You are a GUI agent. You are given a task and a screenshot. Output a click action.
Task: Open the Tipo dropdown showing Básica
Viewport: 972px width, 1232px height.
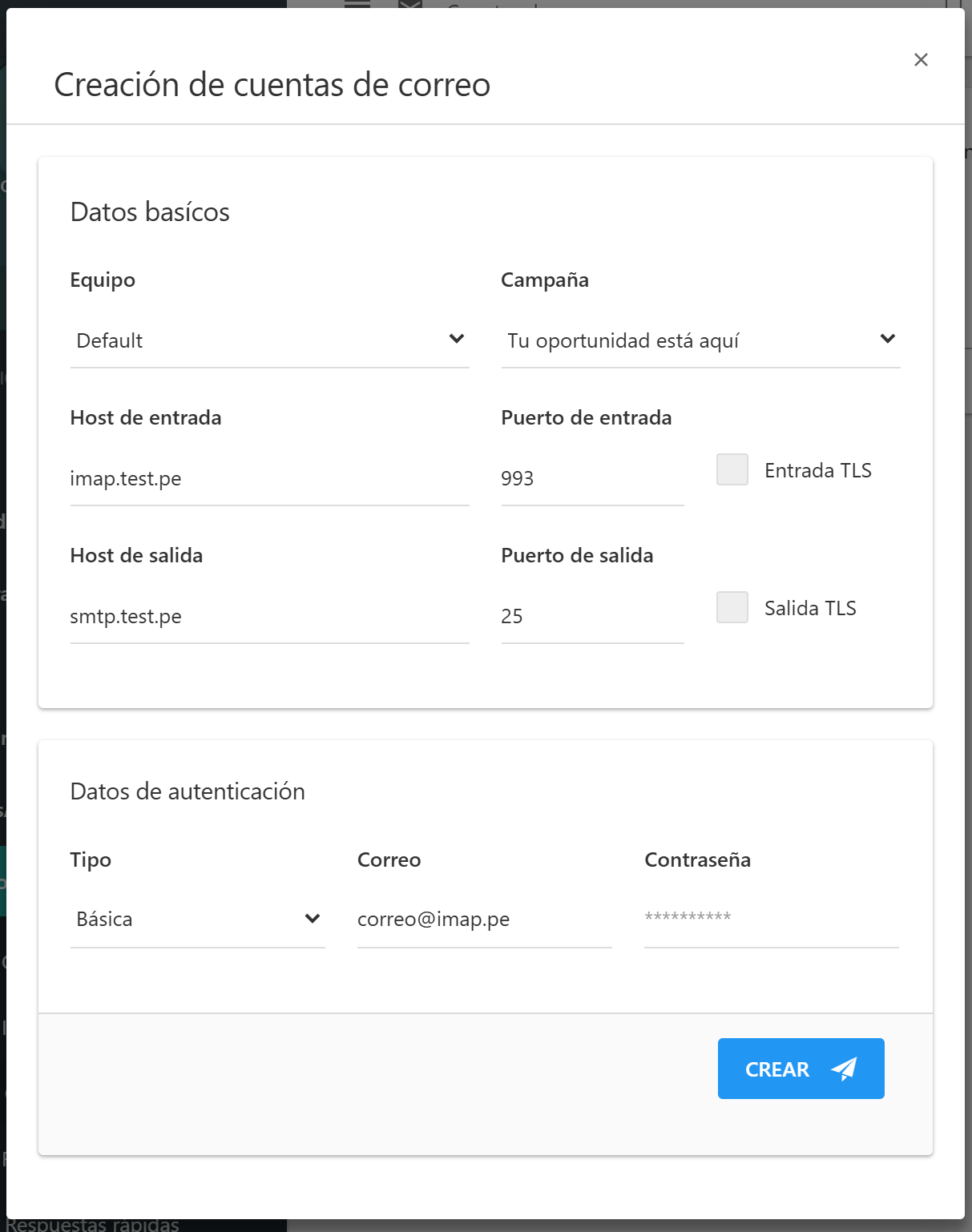(197, 919)
